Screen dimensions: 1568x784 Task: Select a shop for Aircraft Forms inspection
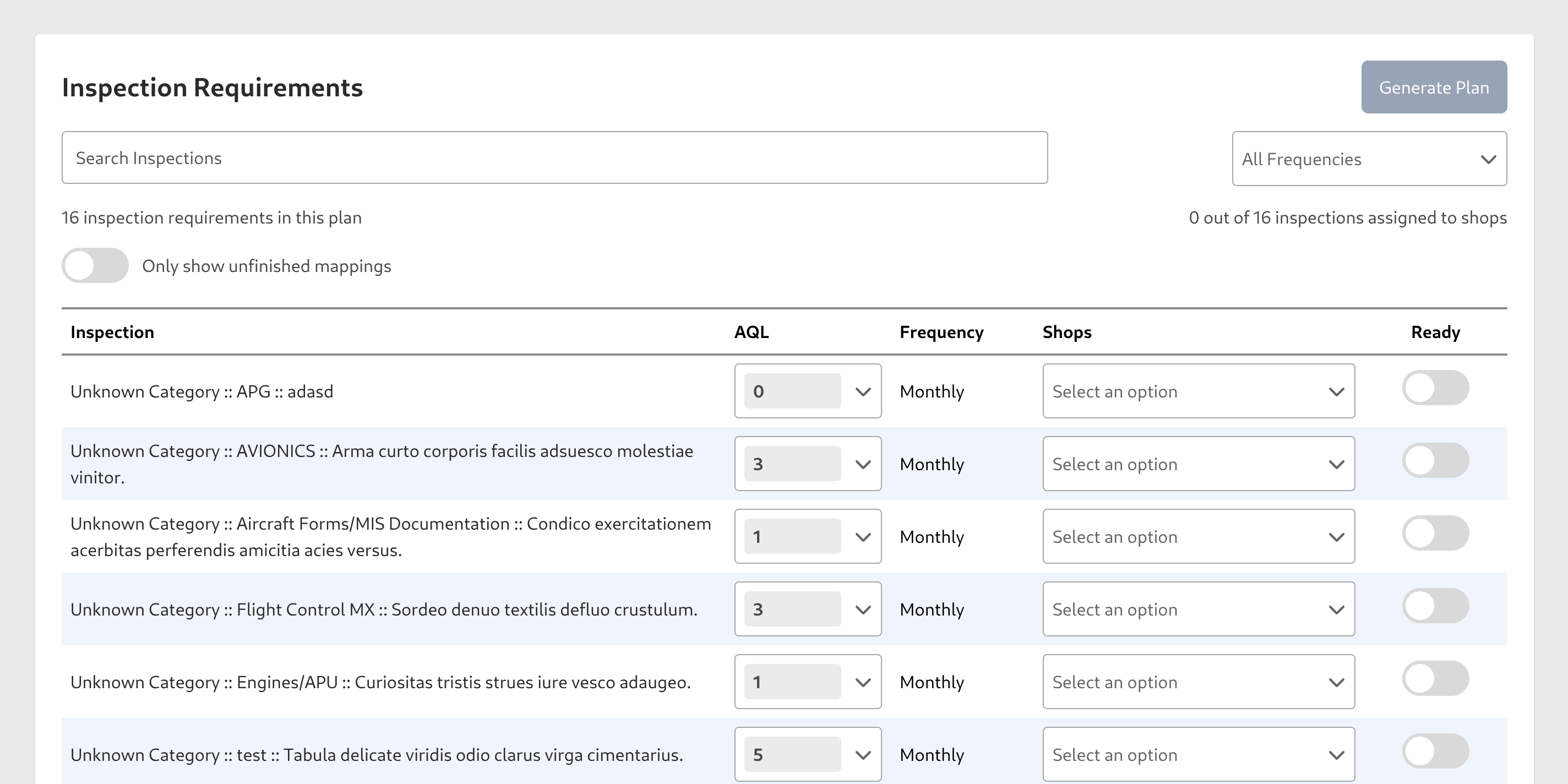(x=1198, y=536)
